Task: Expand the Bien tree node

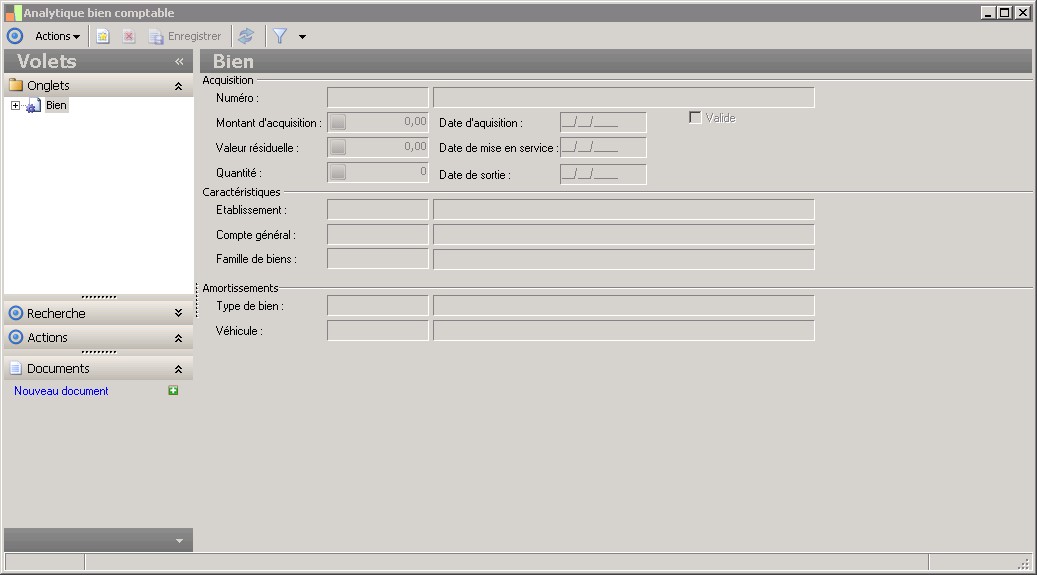Action: 15,105
